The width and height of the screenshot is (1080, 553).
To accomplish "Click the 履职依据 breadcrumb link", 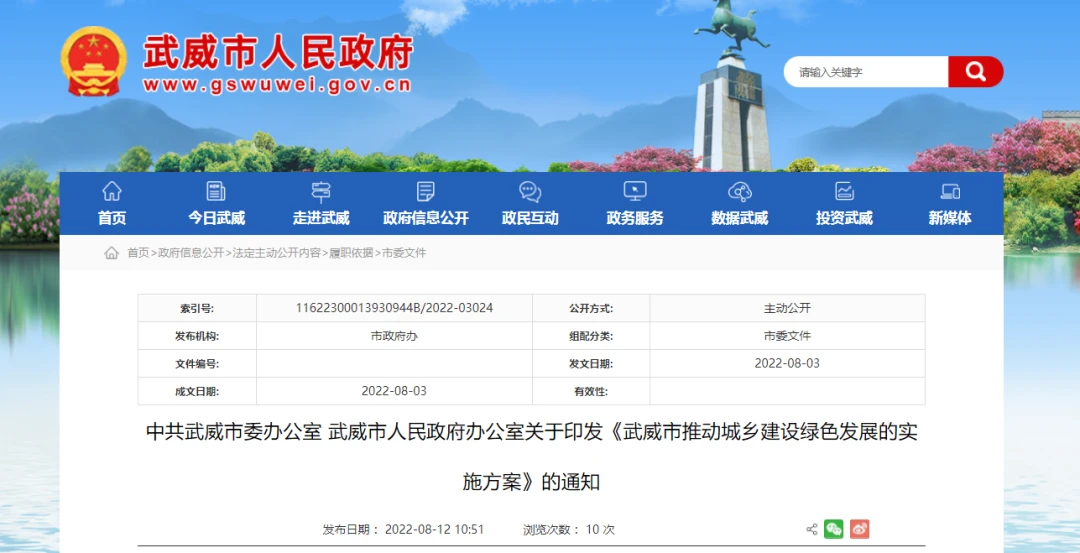I will [351, 253].
